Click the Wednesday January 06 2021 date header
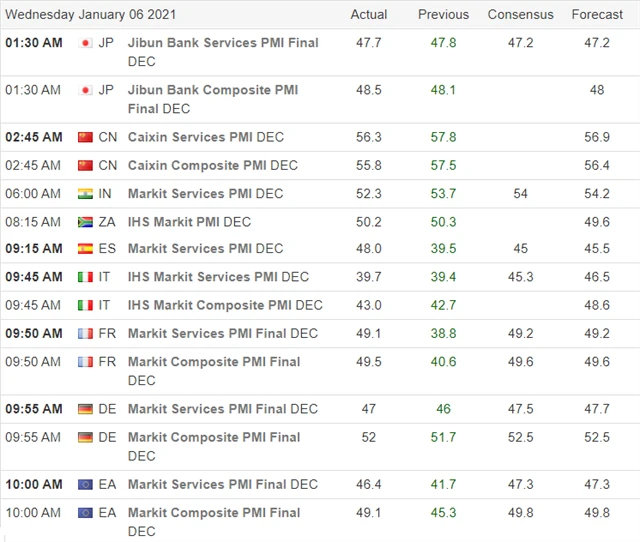The image size is (640, 542). tap(91, 15)
